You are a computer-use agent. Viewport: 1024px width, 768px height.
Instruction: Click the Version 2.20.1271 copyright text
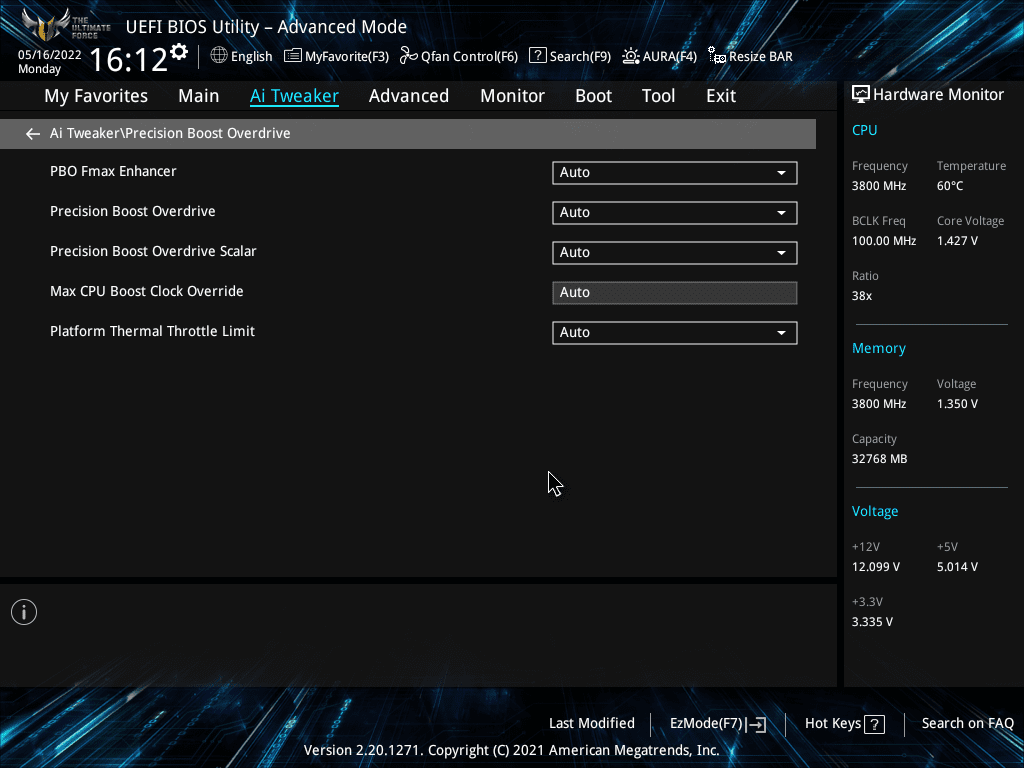511,750
